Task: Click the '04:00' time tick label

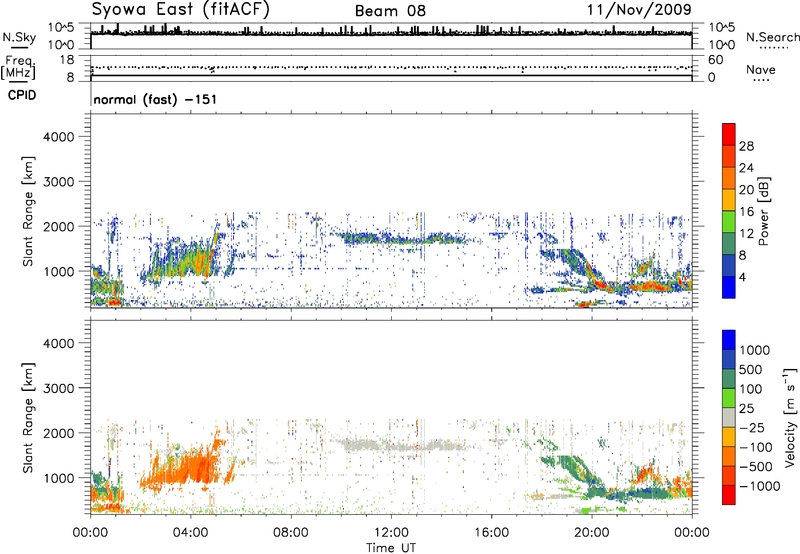Action: [190, 533]
